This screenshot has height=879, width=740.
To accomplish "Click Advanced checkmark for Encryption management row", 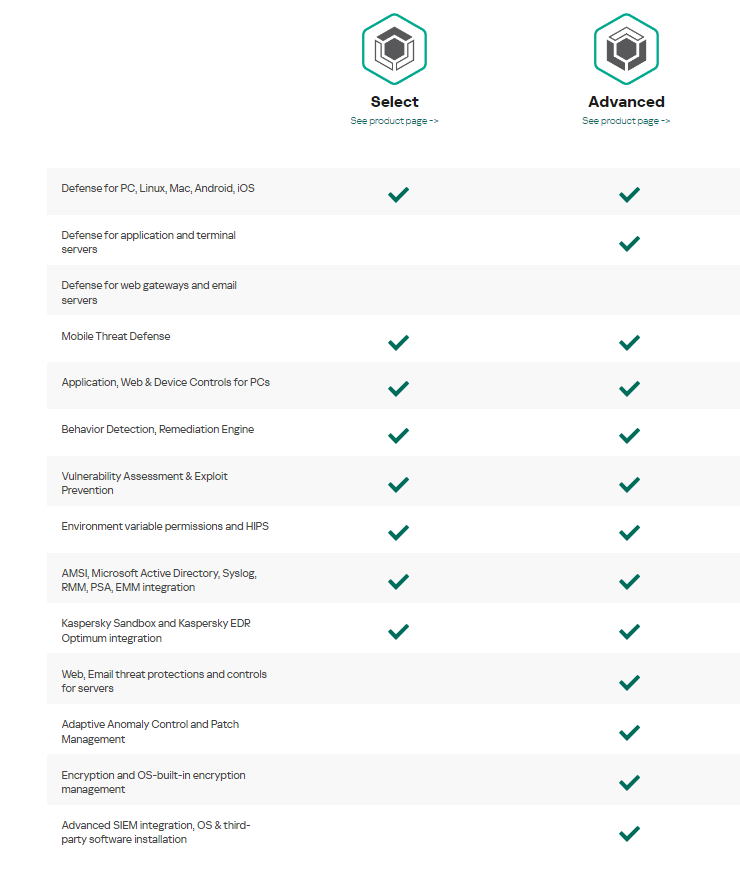I will 629,782.
